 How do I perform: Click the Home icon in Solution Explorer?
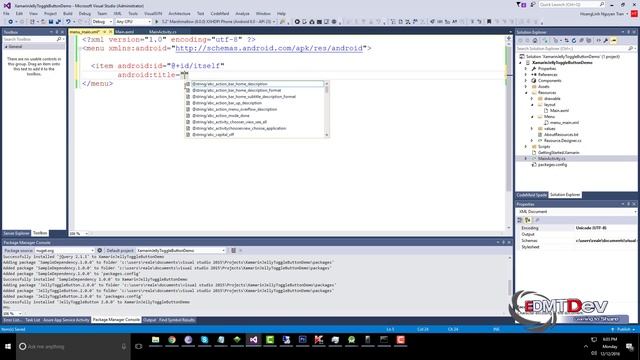click(535, 40)
